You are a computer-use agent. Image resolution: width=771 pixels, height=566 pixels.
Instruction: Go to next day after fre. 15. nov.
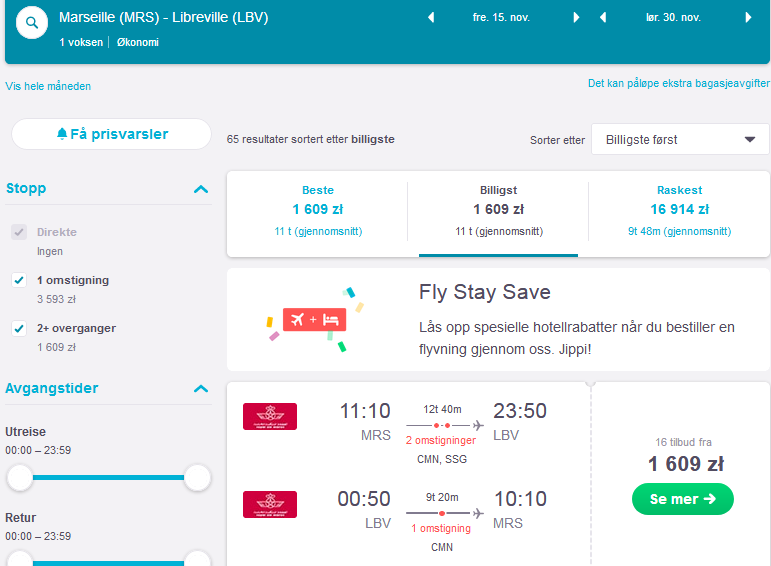(576, 18)
